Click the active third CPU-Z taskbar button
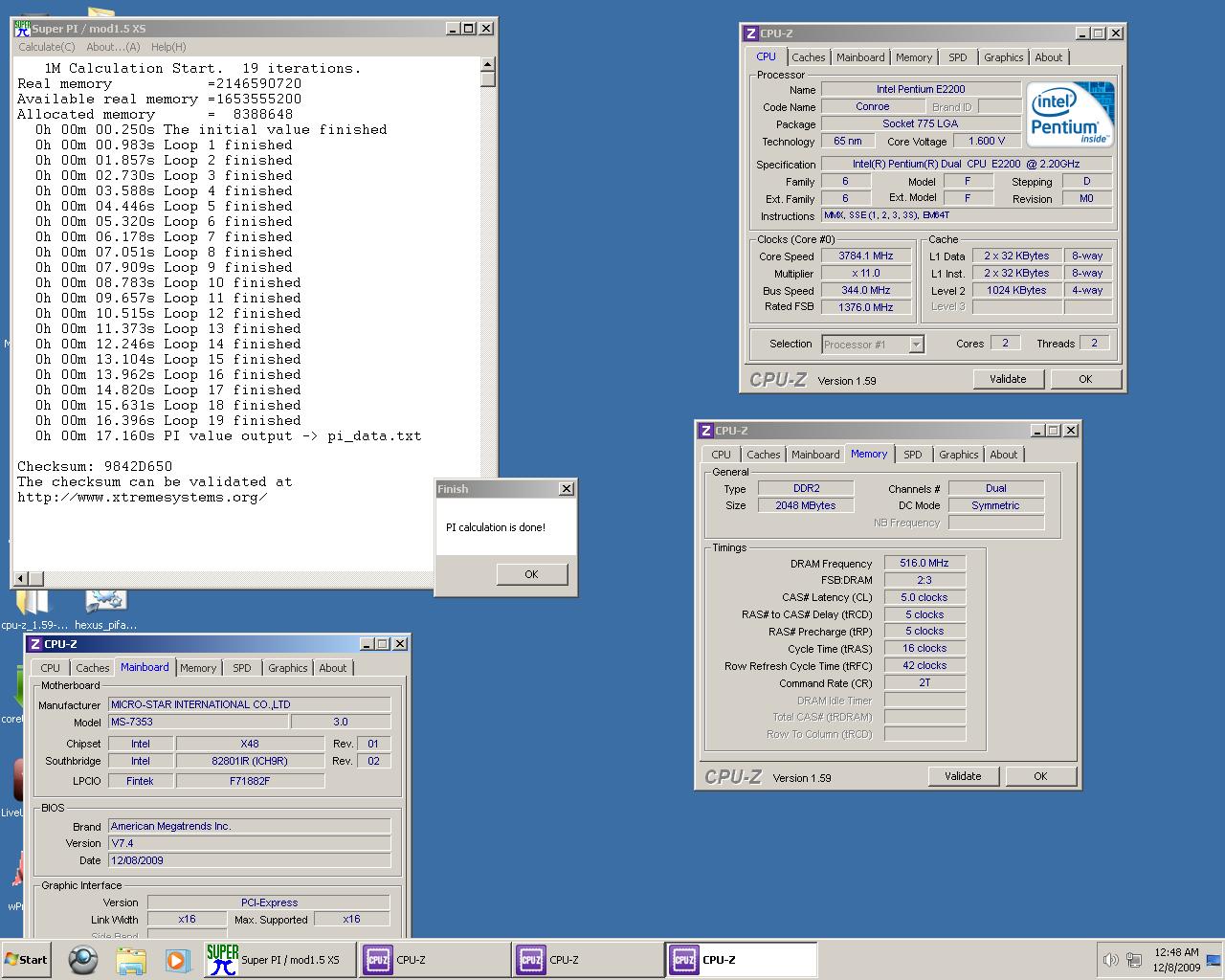The image size is (1225, 980). click(742, 960)
